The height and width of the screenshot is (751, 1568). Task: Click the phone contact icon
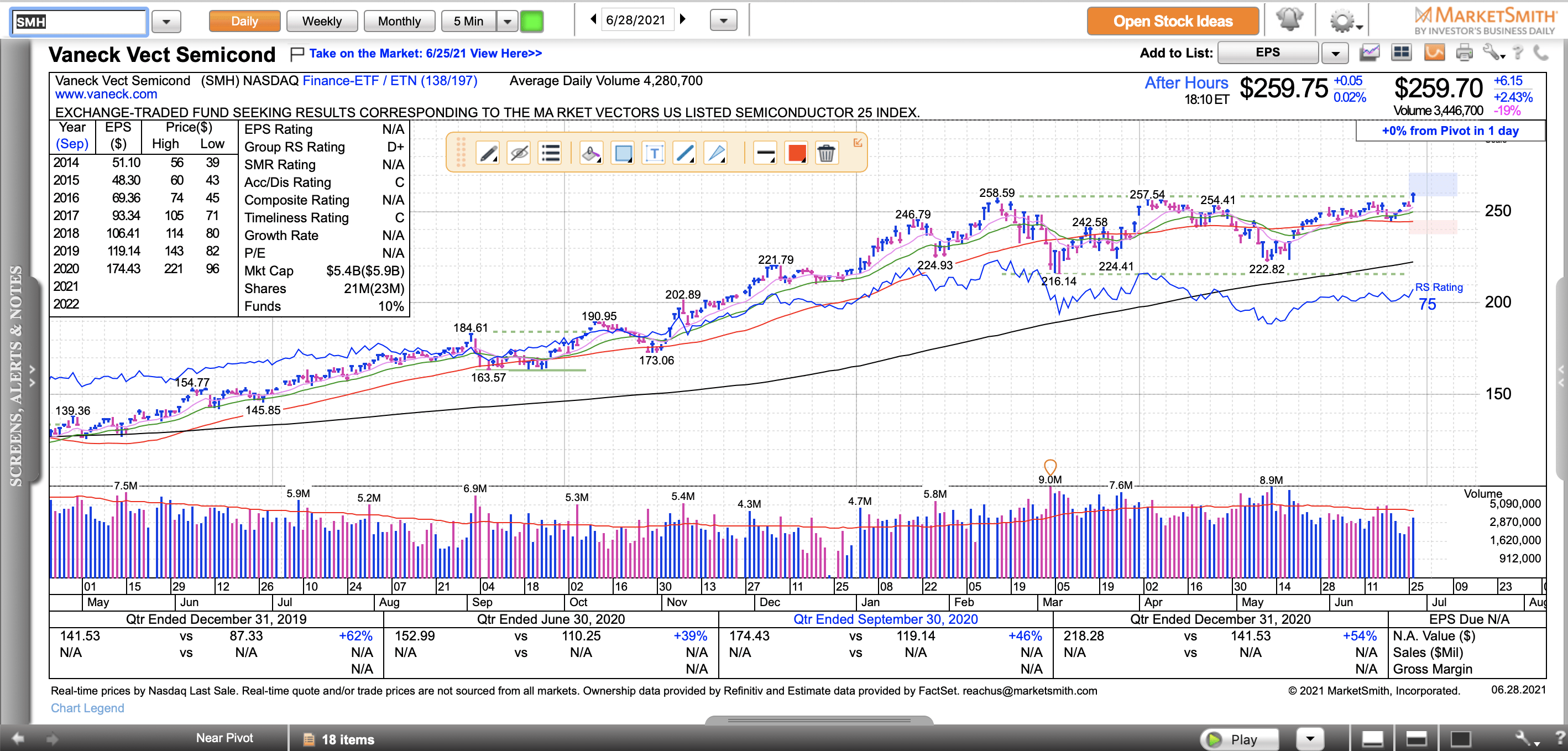click(1540, 53)
